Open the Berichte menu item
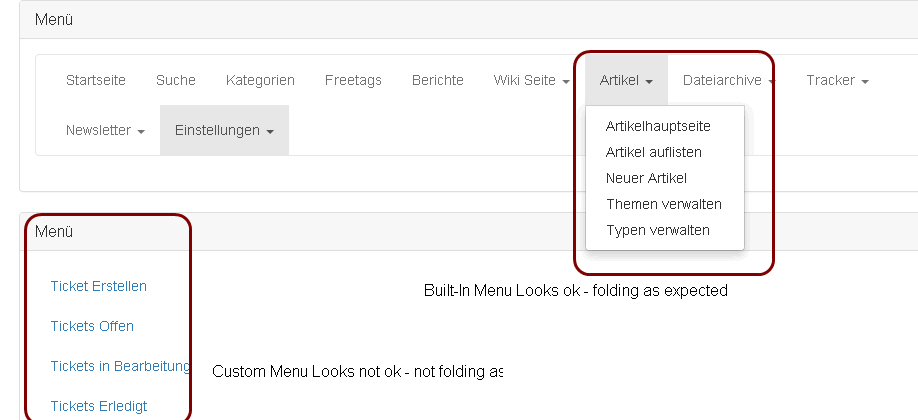 coord(437,80)
